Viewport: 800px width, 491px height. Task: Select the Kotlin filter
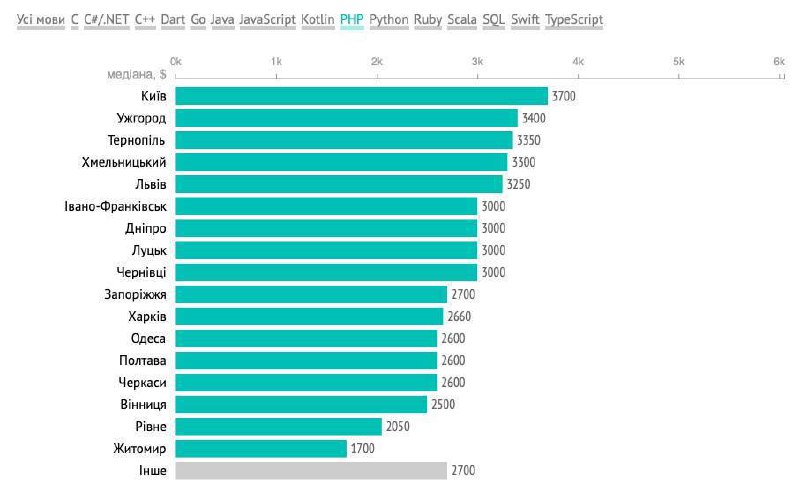pyautogui.click(x=318, y=20)
